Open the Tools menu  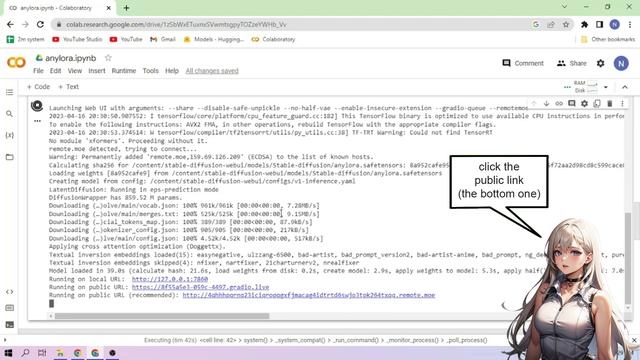tap(151, 71)
